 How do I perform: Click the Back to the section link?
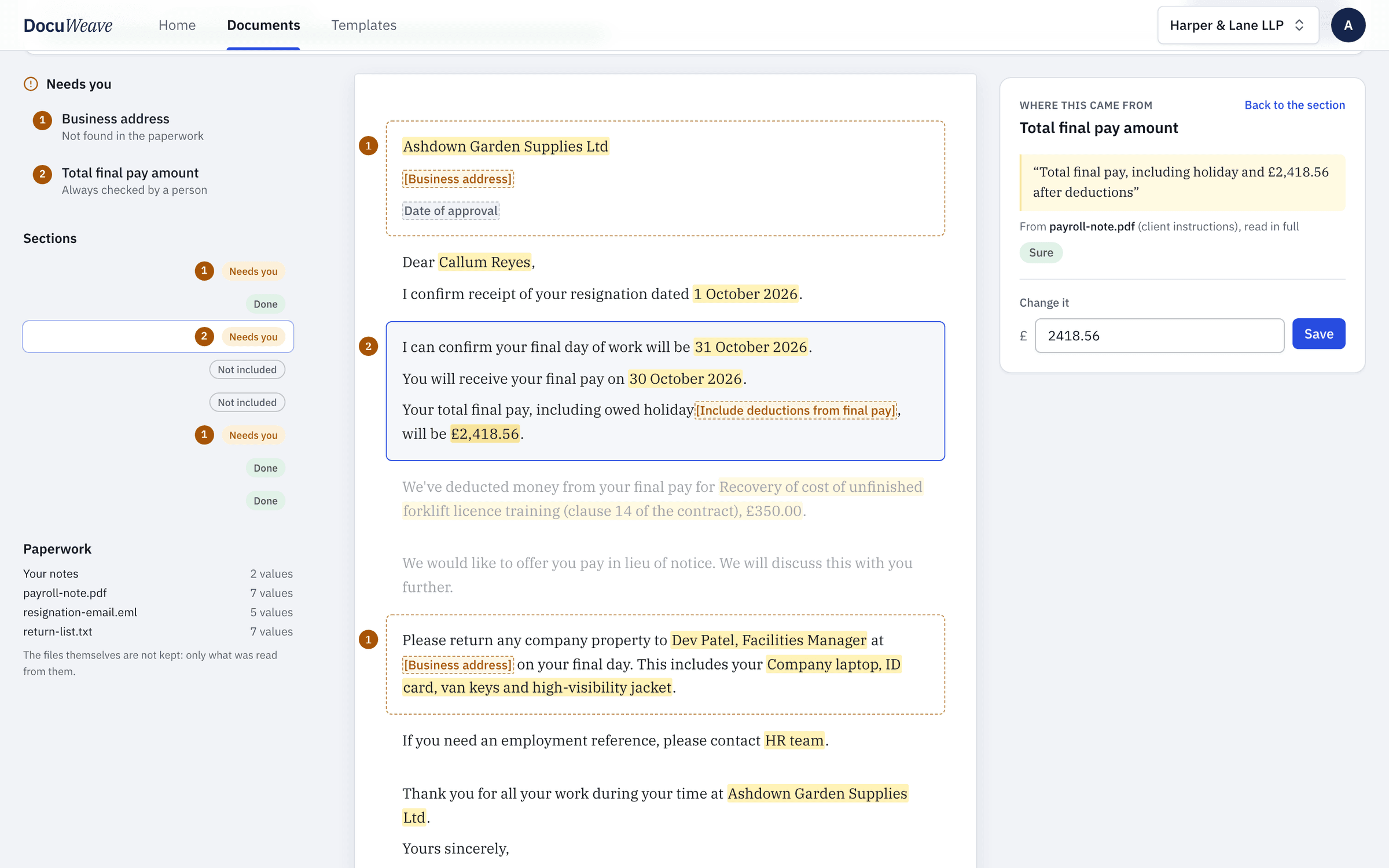click(1295, 105)
